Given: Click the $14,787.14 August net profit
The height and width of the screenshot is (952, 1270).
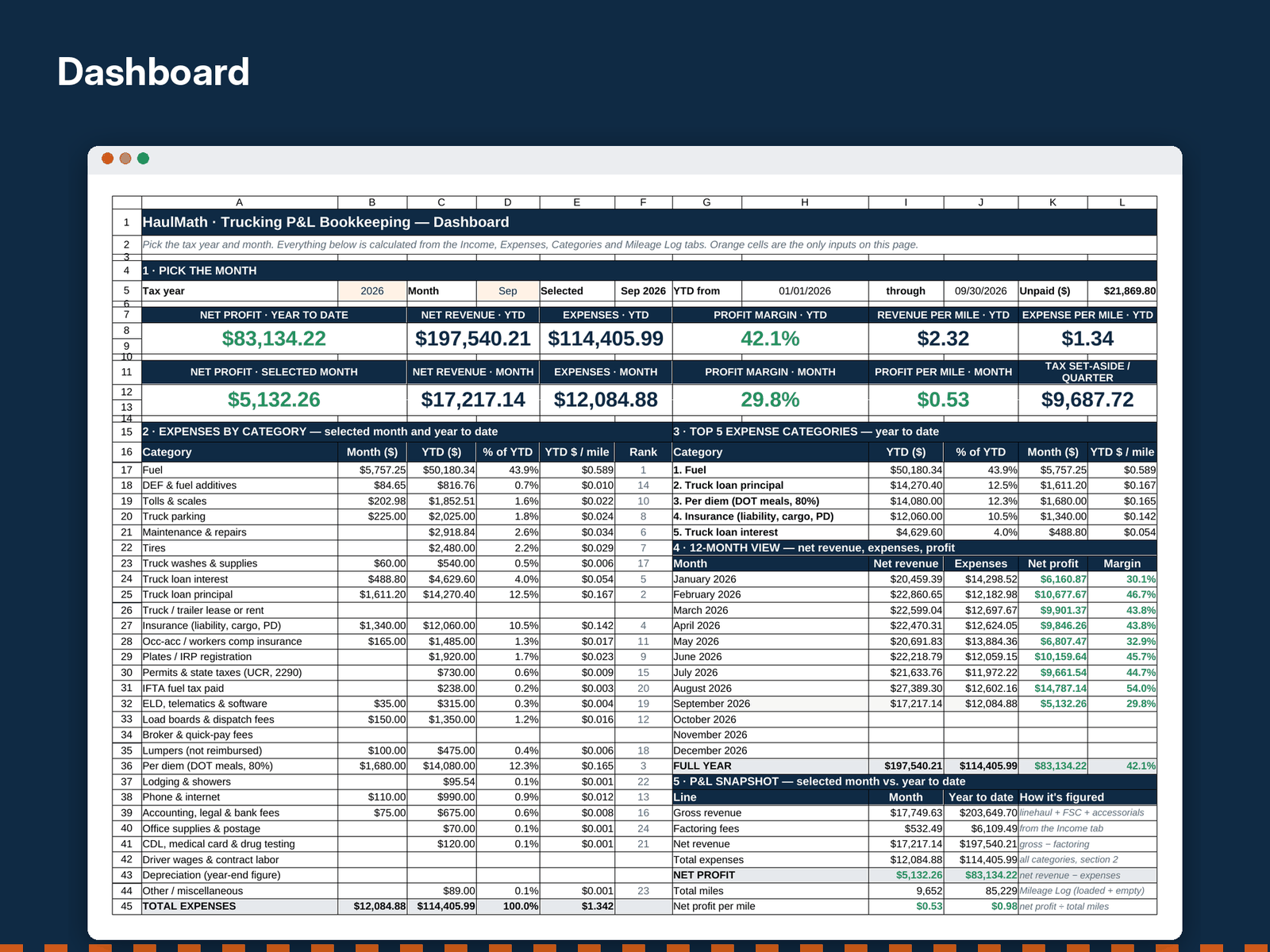Looking at the screenshot, I should tap(1053, 689).
